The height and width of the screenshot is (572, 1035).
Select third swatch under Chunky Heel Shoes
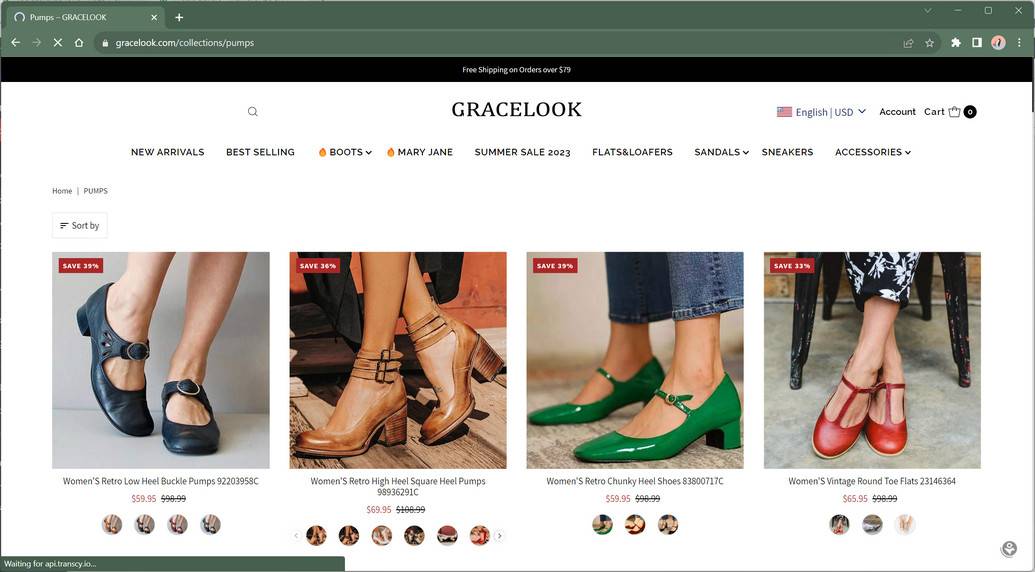(x=668, y=524)
